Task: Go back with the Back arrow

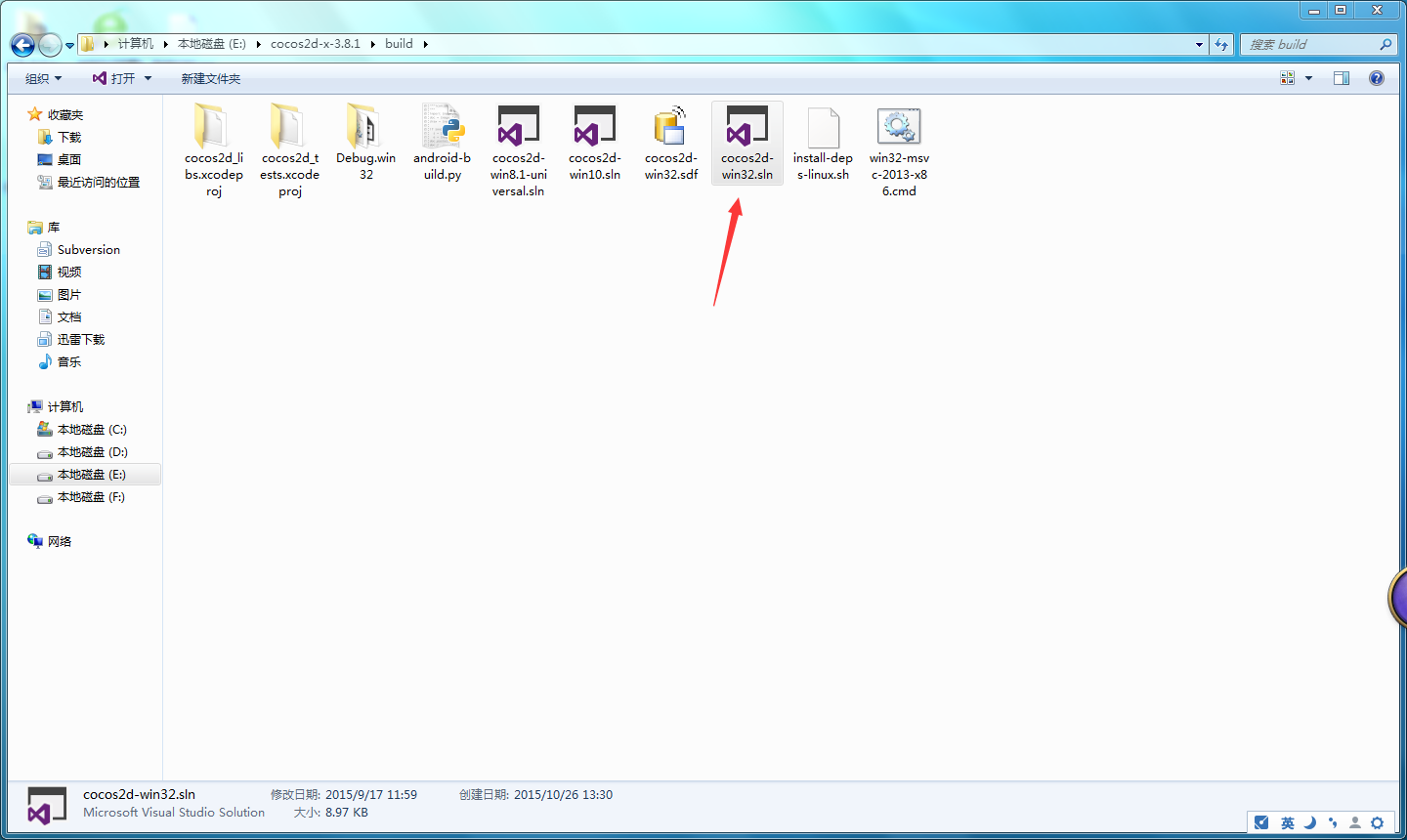Action: click(x=22, y=45)
